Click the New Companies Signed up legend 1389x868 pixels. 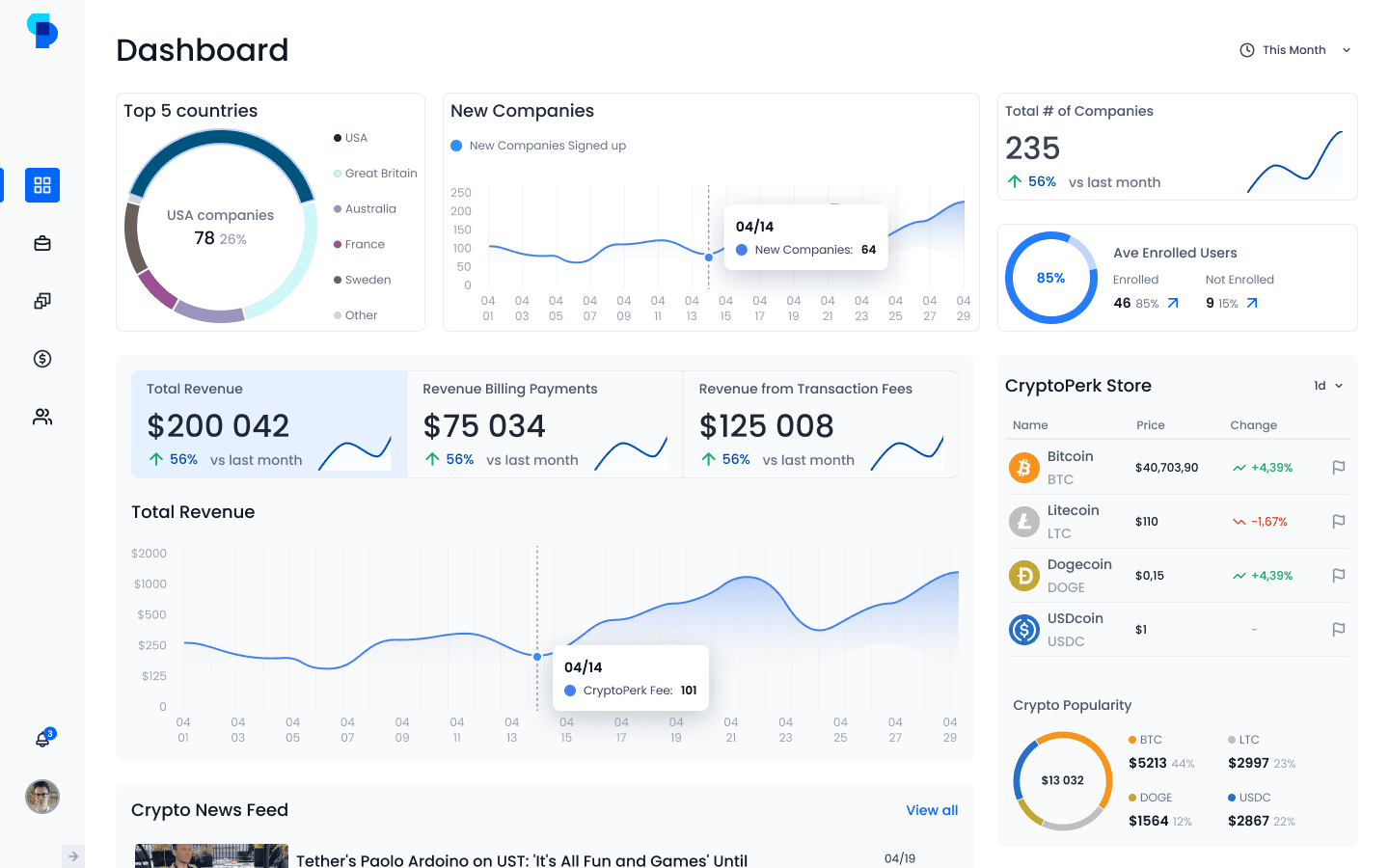tap(538, 146)
